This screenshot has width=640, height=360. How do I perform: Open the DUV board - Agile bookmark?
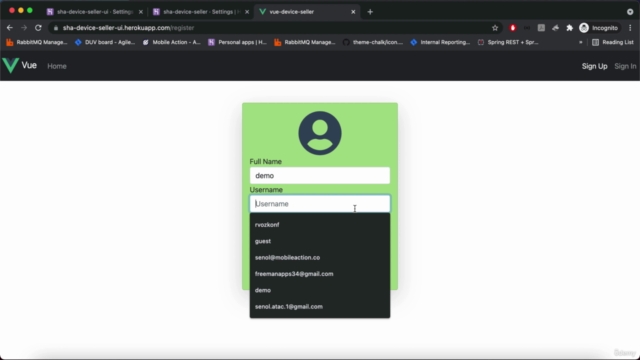pos(105,42)
